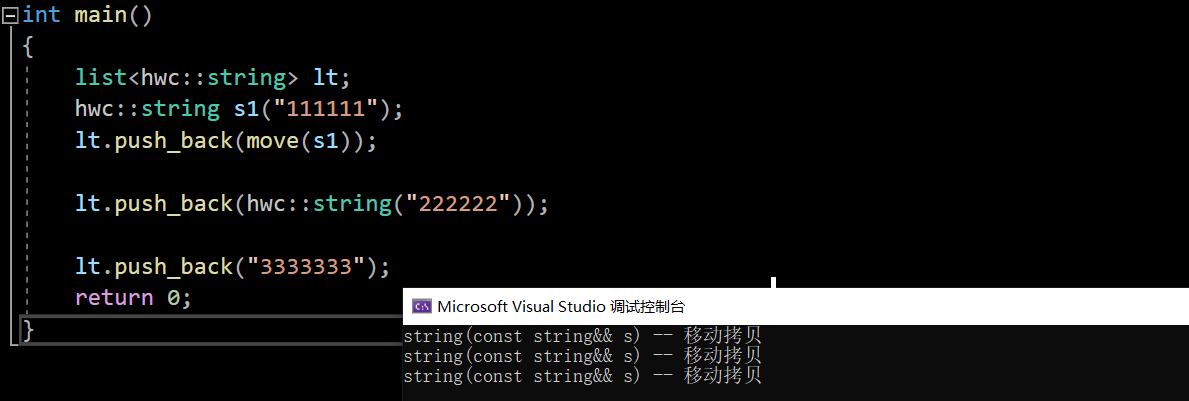Click the console window icon
Image resolution: width=1189 pixels, height=401 pixels.
422,307
